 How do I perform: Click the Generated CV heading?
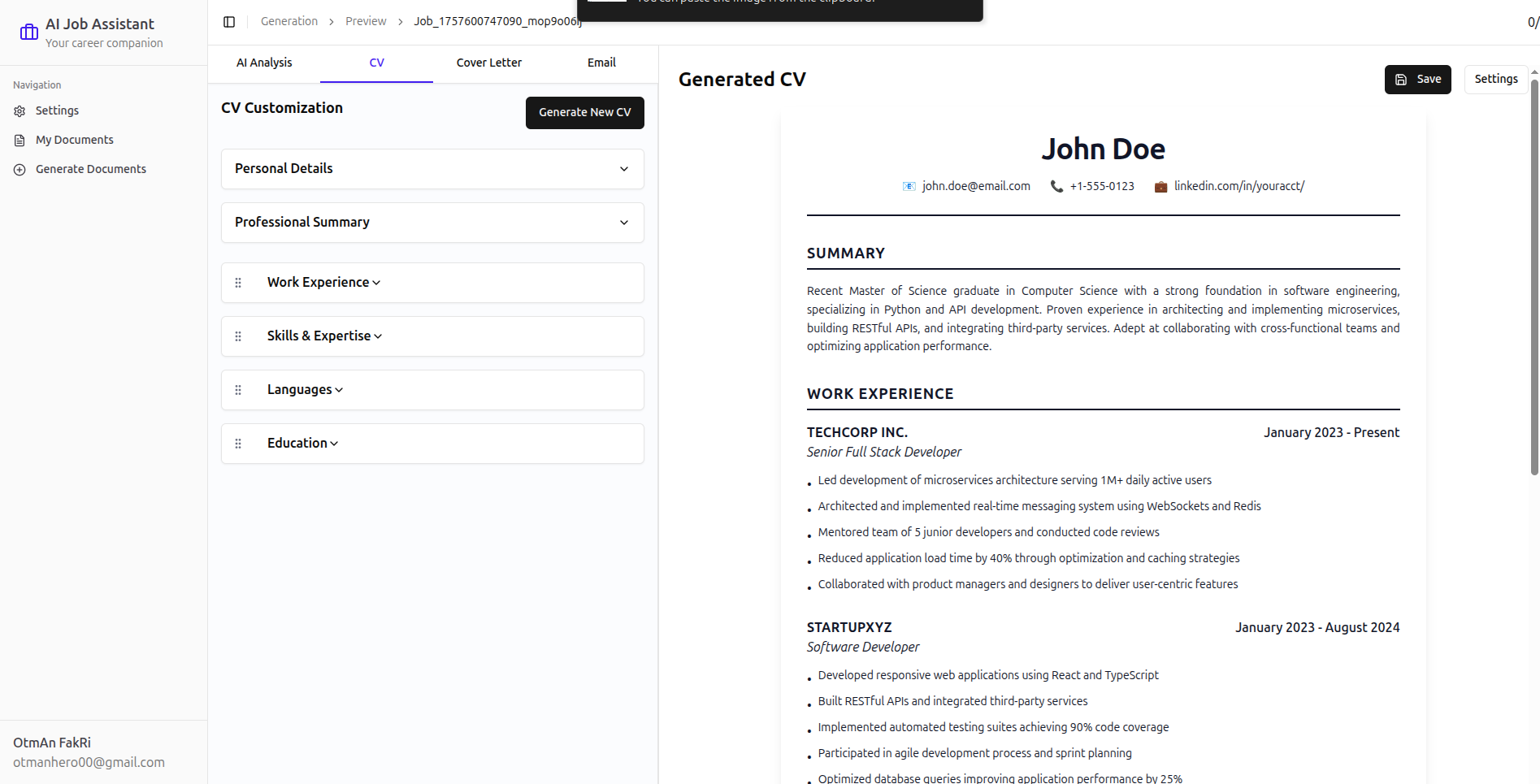pyautogui.click(x=742, y=80)
